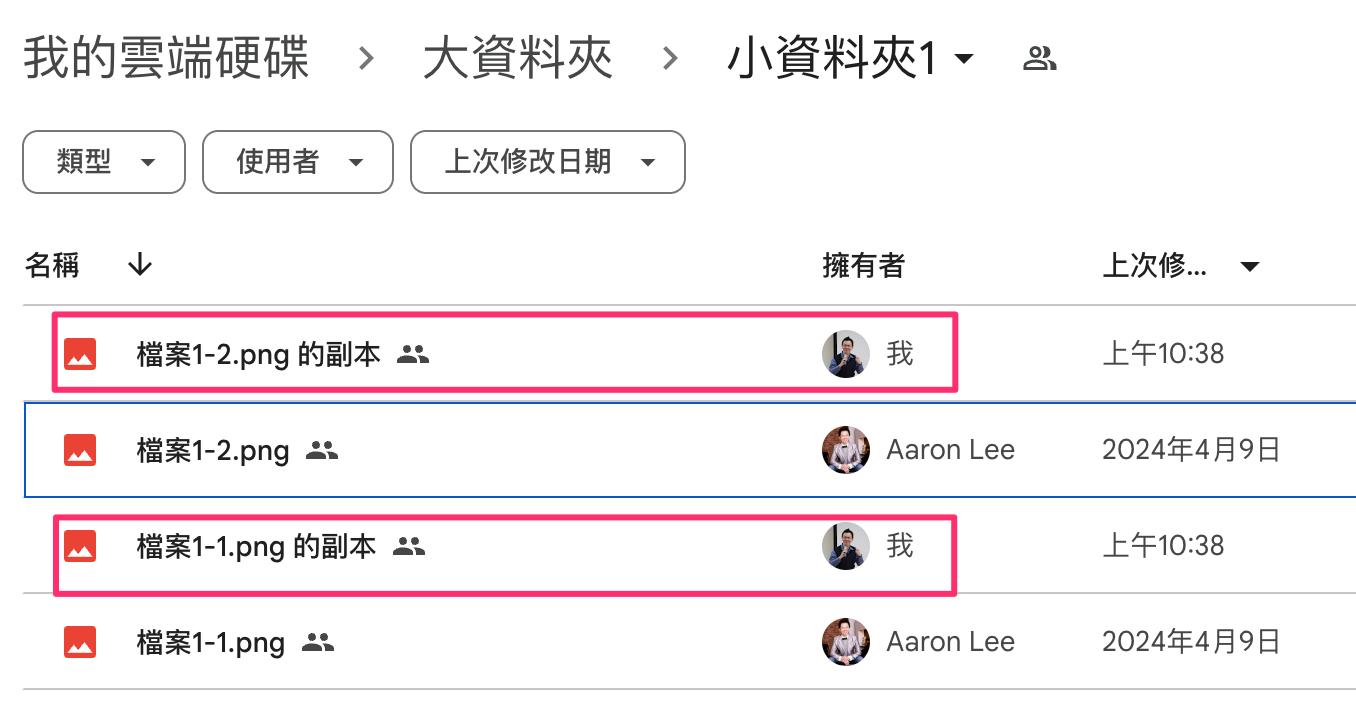Go to 我的雲端硬碟 in the breadcrumb

tap(166, 59)
